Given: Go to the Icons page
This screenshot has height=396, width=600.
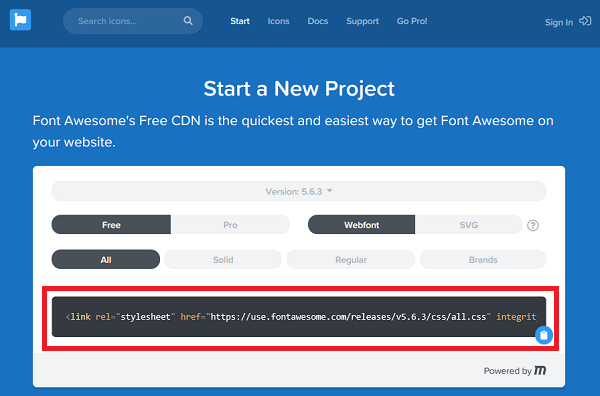Looking at the screenshot, I should click(278, 21).
